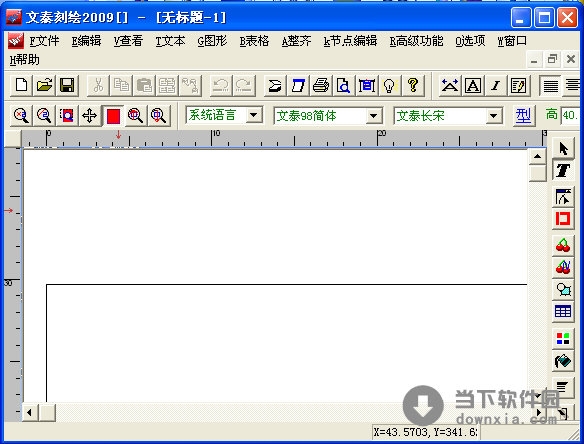Open the H帮助 menu
The height and width of the screenshot is (444, 584).
pos(24,60)
